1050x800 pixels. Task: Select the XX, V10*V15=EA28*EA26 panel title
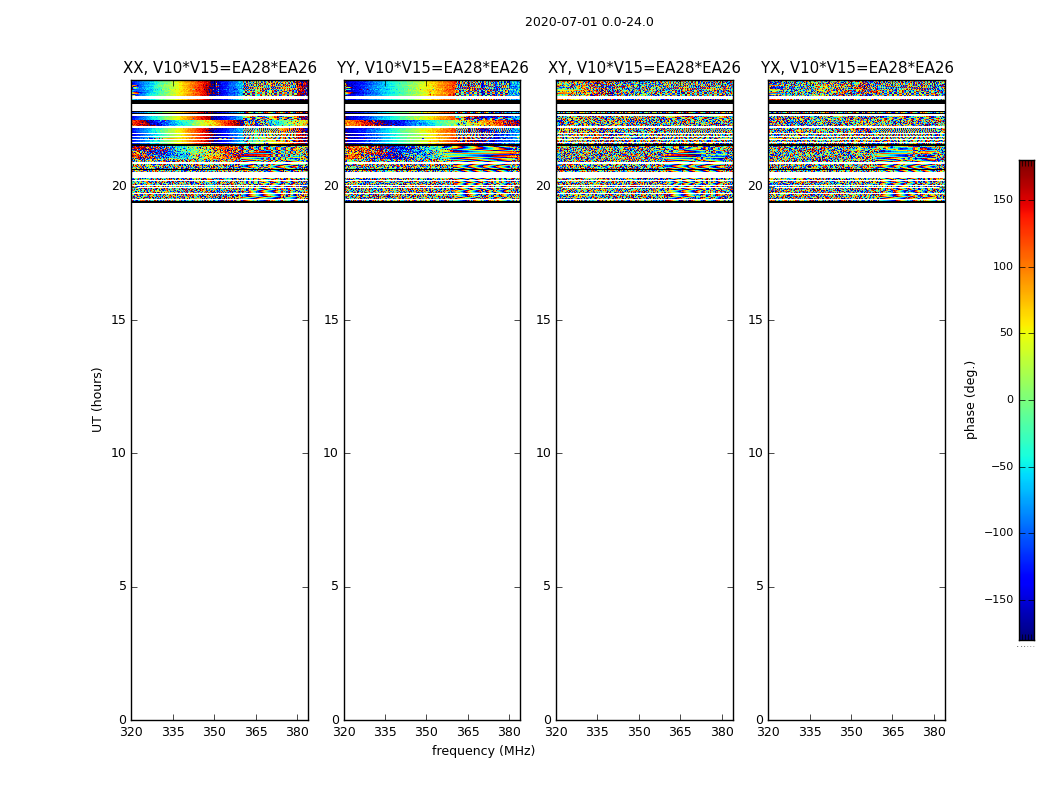[x=220, y=68]
